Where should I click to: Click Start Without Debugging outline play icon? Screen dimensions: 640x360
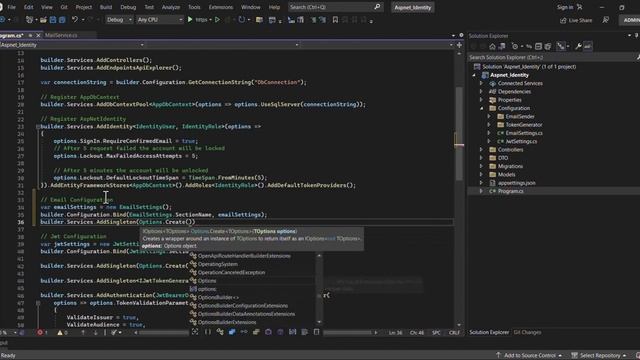point(217,20)
